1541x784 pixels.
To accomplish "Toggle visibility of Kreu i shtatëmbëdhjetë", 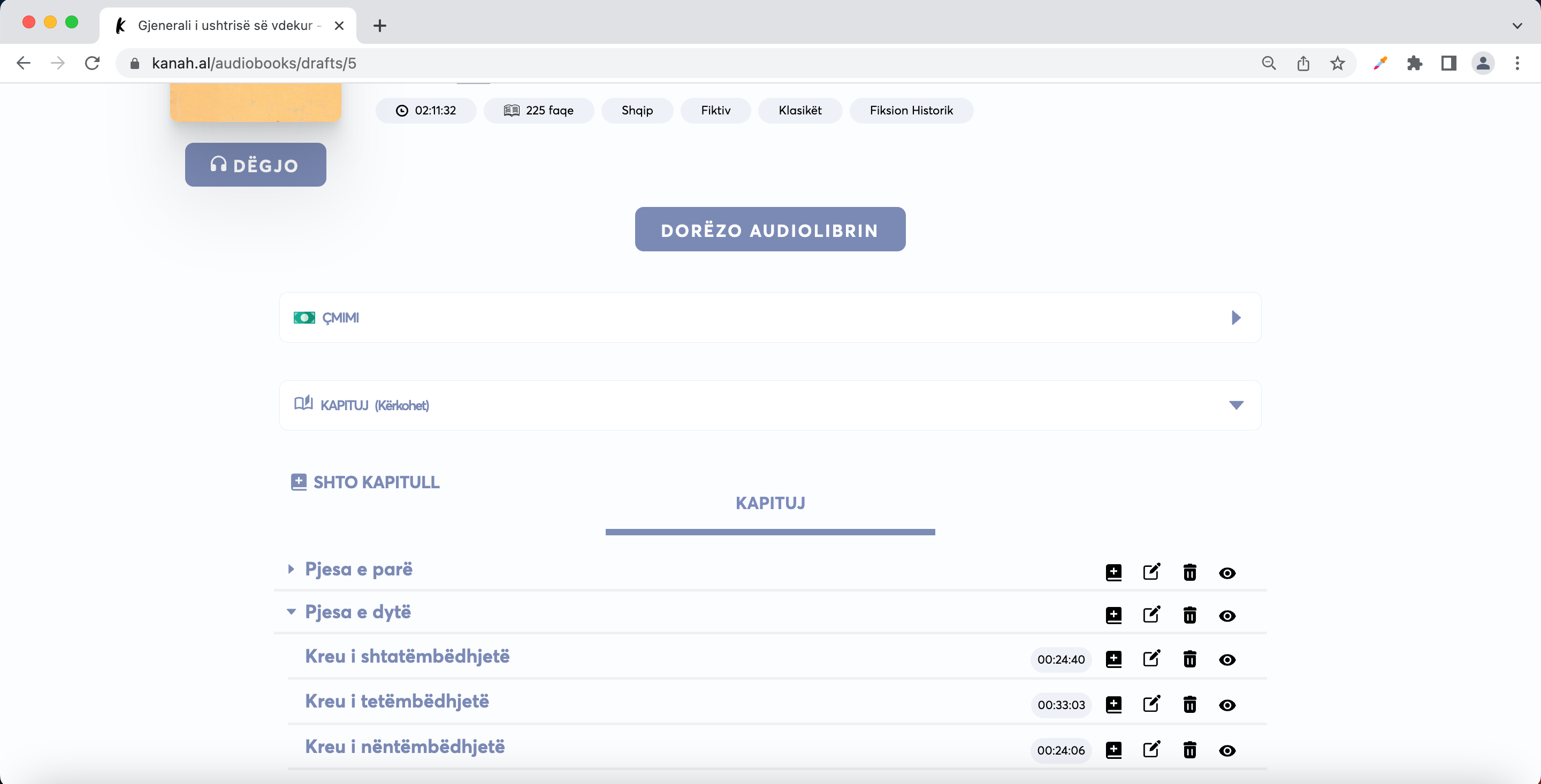I will point(1227,659).
